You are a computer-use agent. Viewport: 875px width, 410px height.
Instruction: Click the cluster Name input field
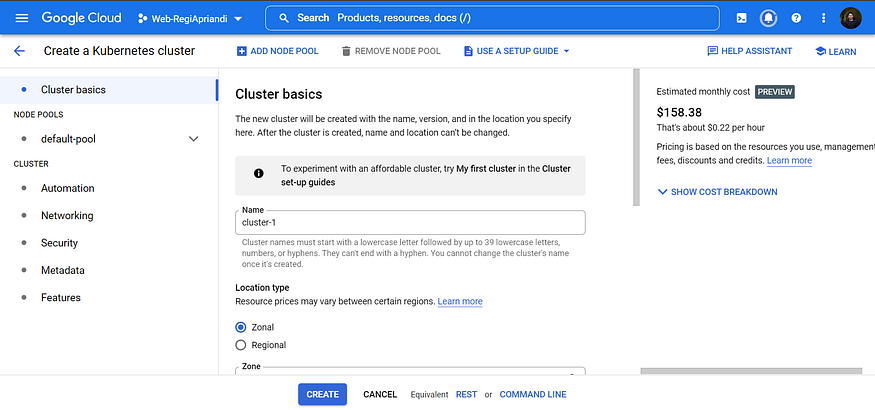[410, 222]
